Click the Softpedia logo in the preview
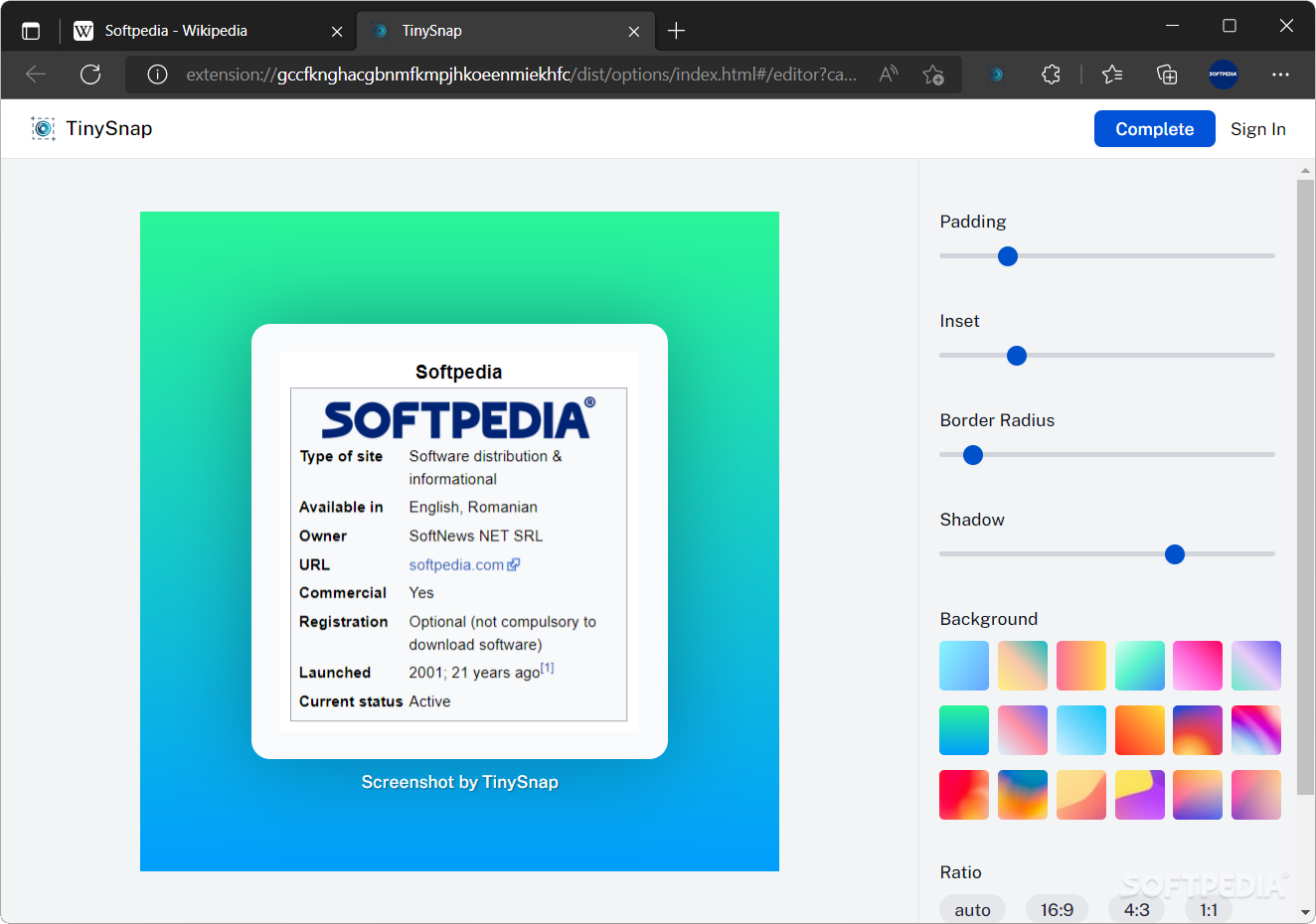Image resolution: width=1316 pixels, height=924 pixels. 458,418
